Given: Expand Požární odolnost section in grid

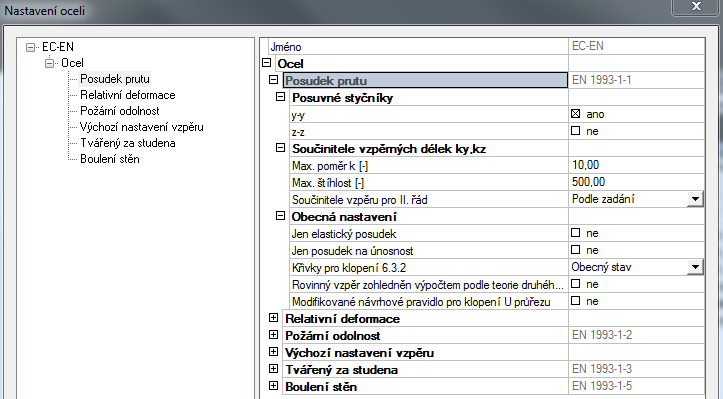Looking at the screenshot, I should (273, 335).
